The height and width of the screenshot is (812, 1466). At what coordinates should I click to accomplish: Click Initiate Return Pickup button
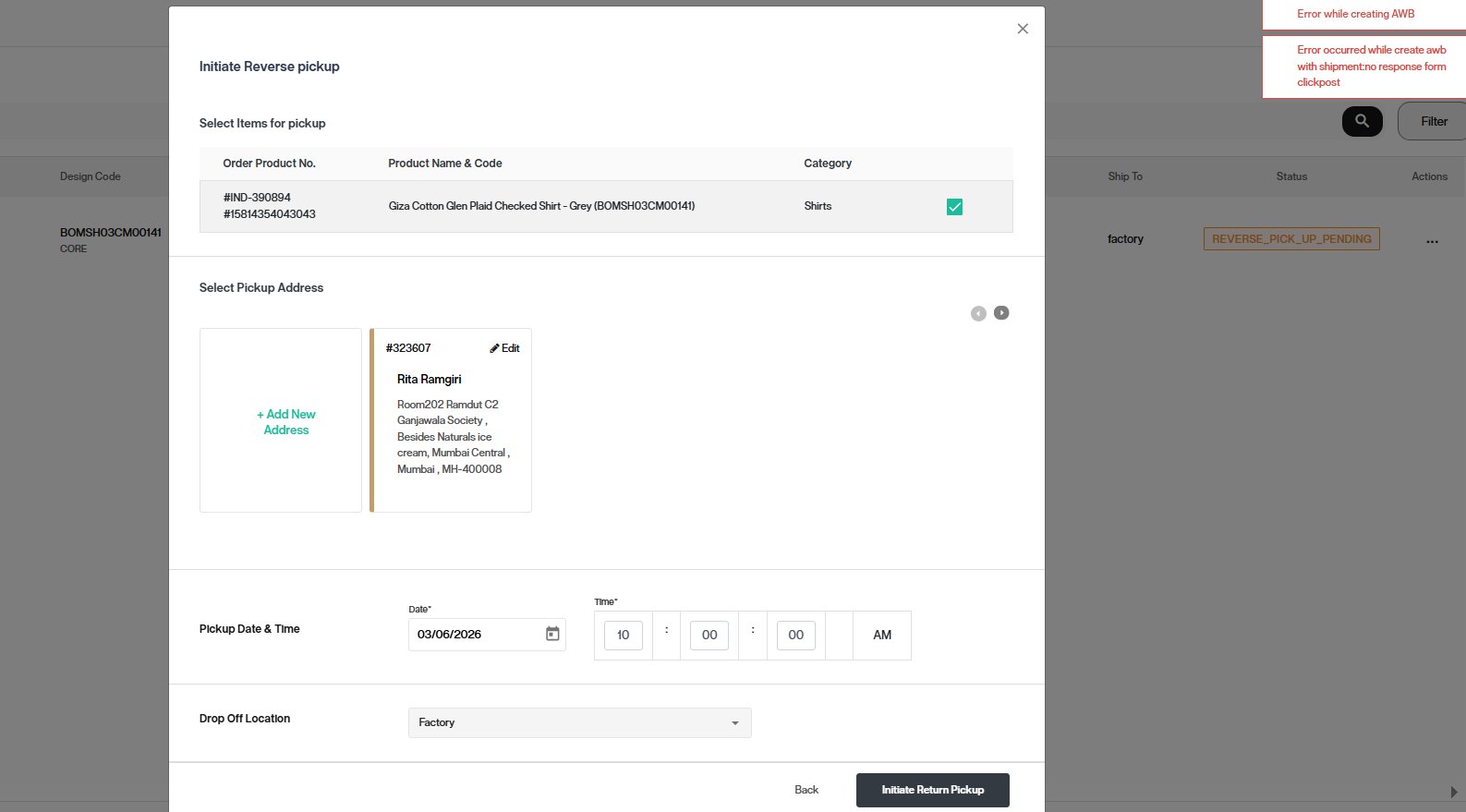tap(933, 790)
